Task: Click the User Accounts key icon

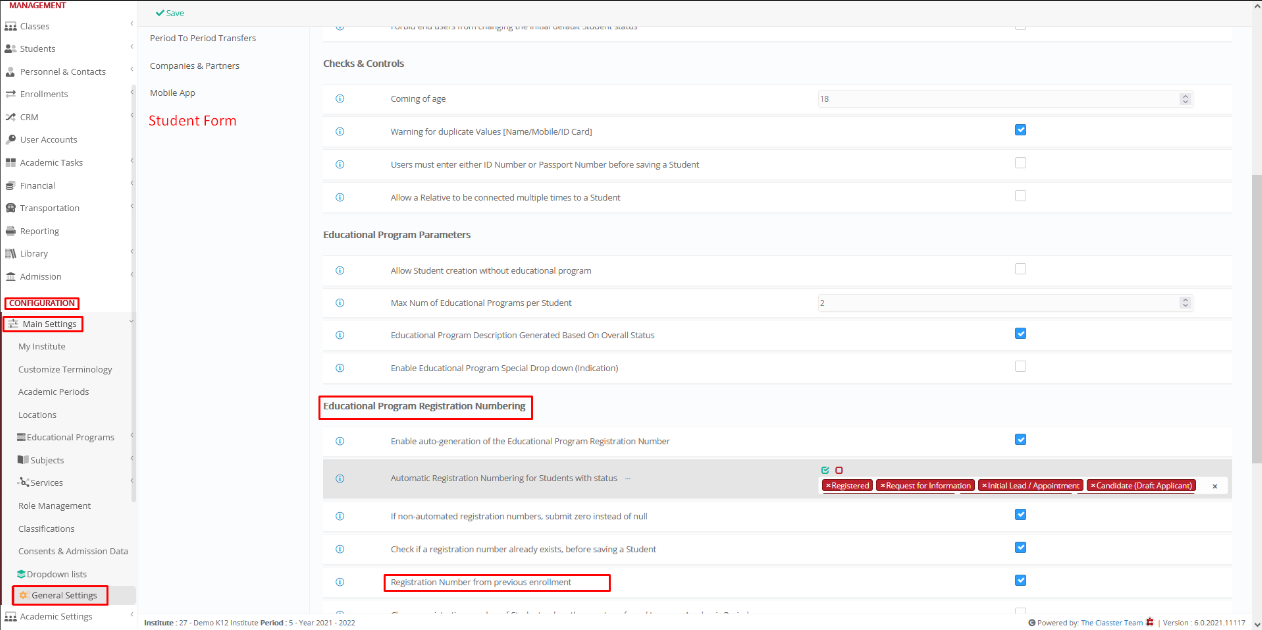Action: (x=11, y=140)
